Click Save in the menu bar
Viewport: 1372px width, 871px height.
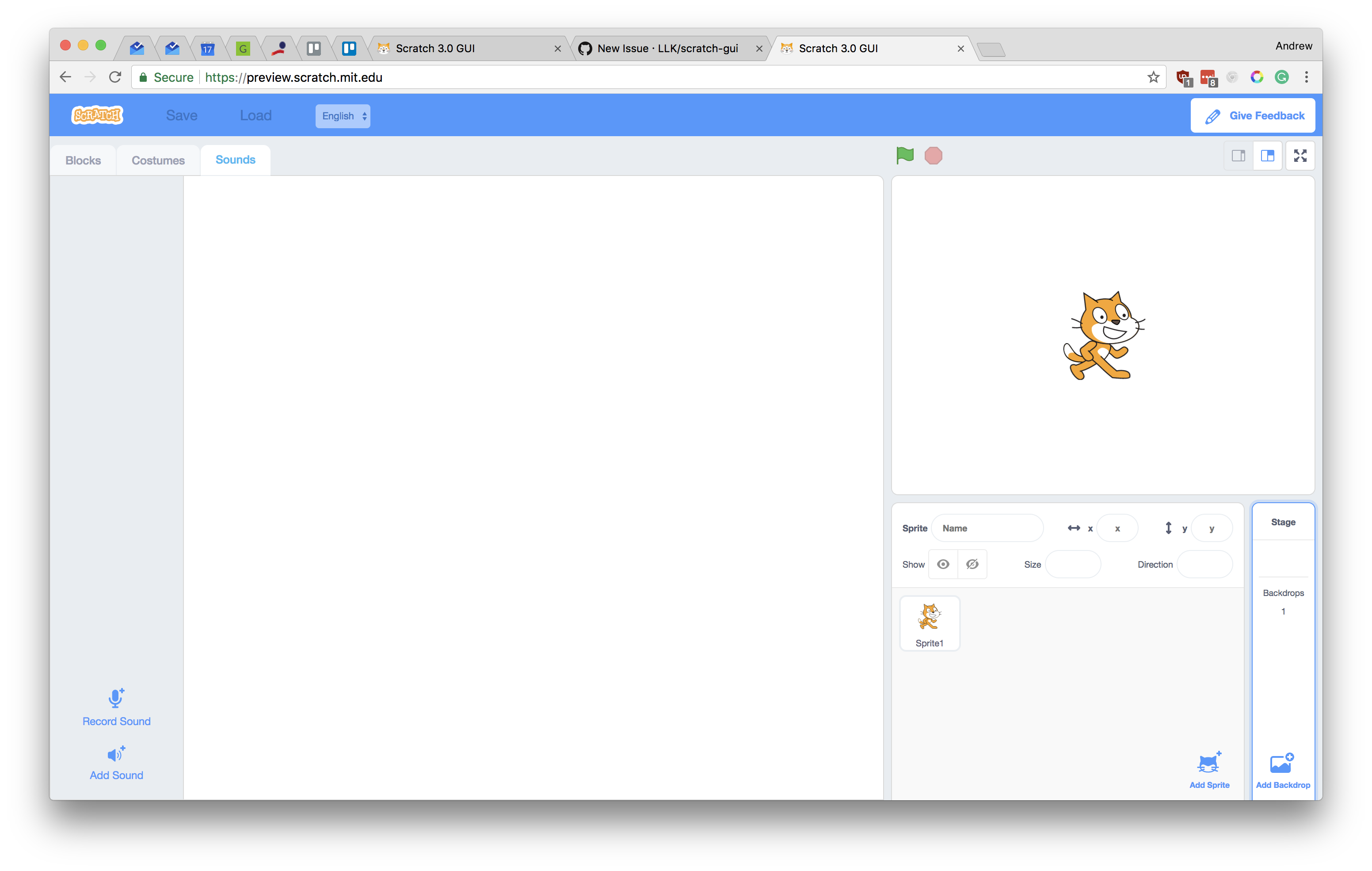(x=182, y=115)
